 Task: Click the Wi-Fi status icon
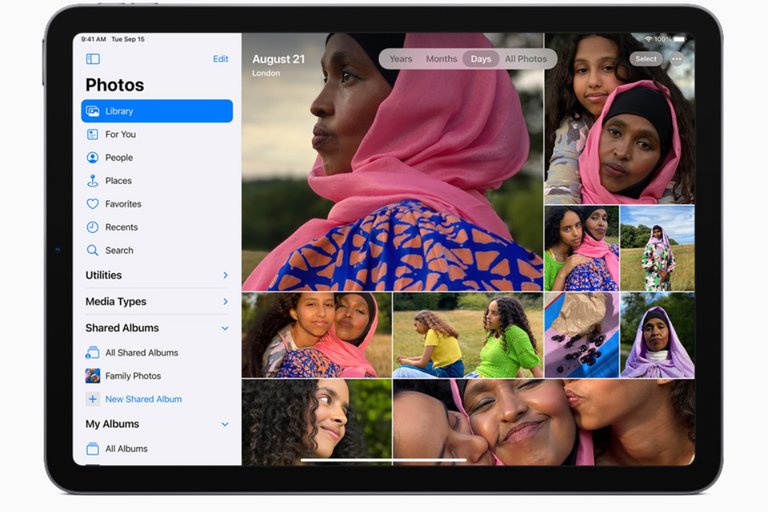click(648, 39)
